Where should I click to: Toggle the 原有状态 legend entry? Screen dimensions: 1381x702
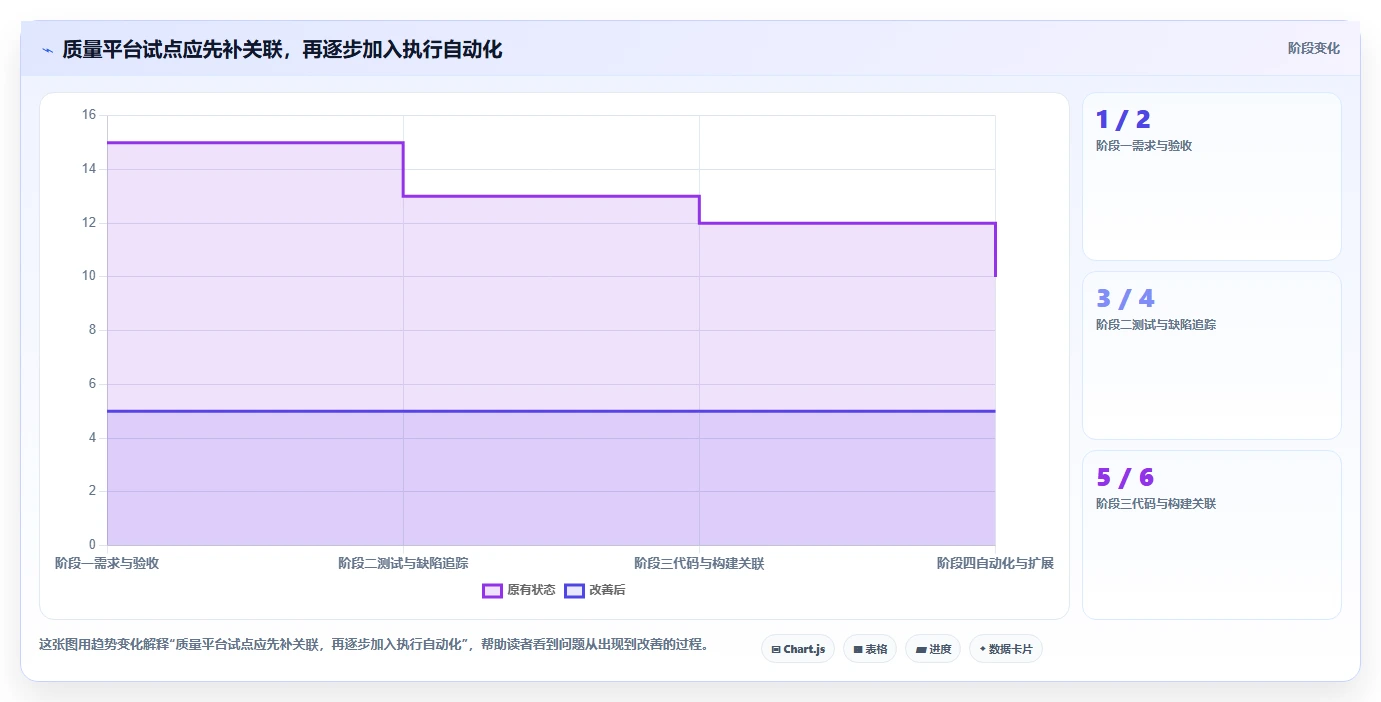tap(519, 590)
